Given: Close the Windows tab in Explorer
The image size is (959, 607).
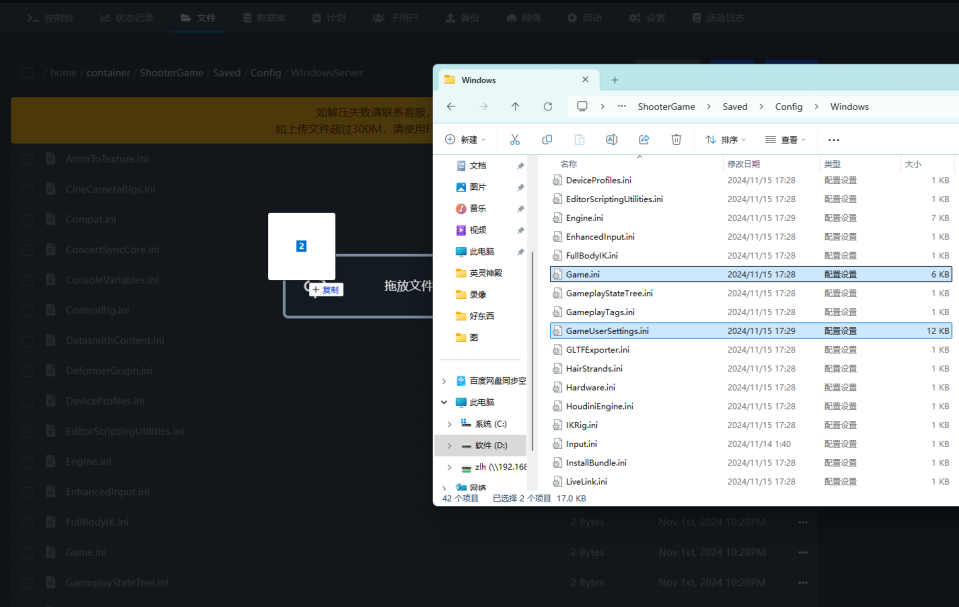Looking at the screenshot, I should click(585, 80).
